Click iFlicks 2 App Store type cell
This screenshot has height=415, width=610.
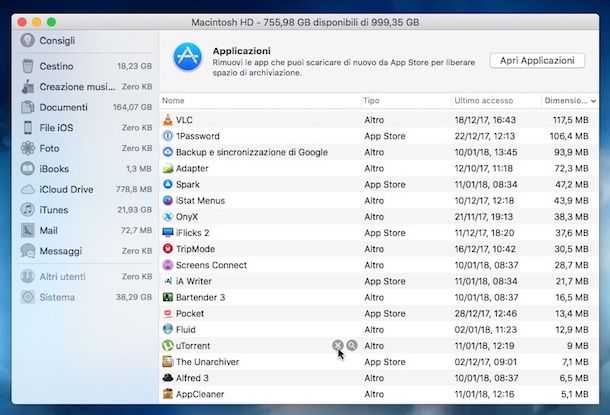pyautogui.click(x=385, y=233)
